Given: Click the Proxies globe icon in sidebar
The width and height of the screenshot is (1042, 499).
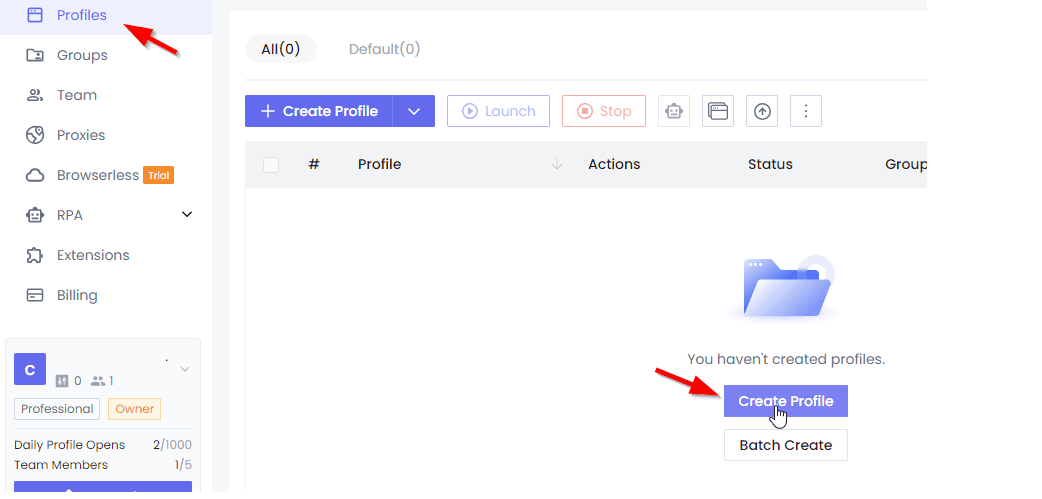Looking at the screenshot, I should pos(35,135).
